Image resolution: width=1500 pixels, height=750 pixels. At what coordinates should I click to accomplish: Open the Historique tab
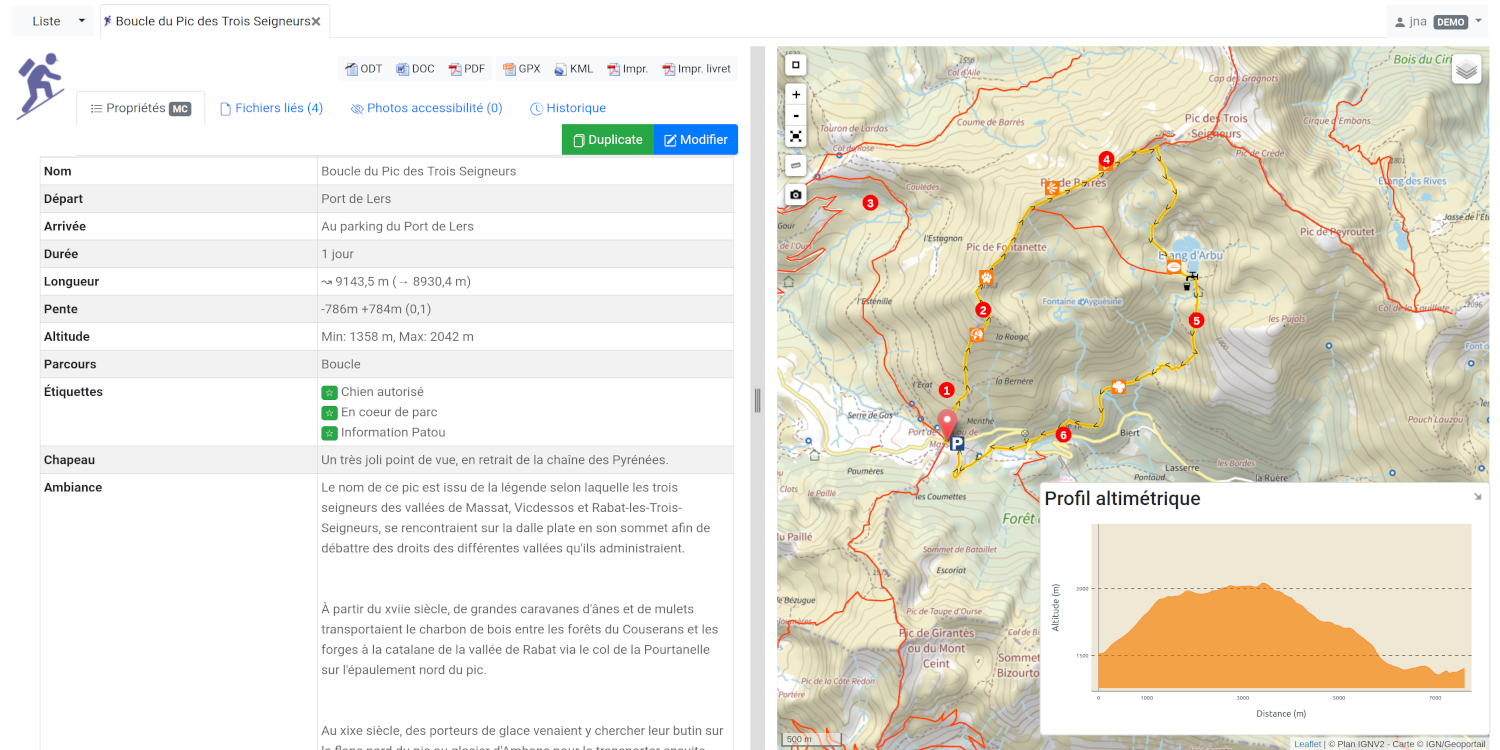[568, 108]
